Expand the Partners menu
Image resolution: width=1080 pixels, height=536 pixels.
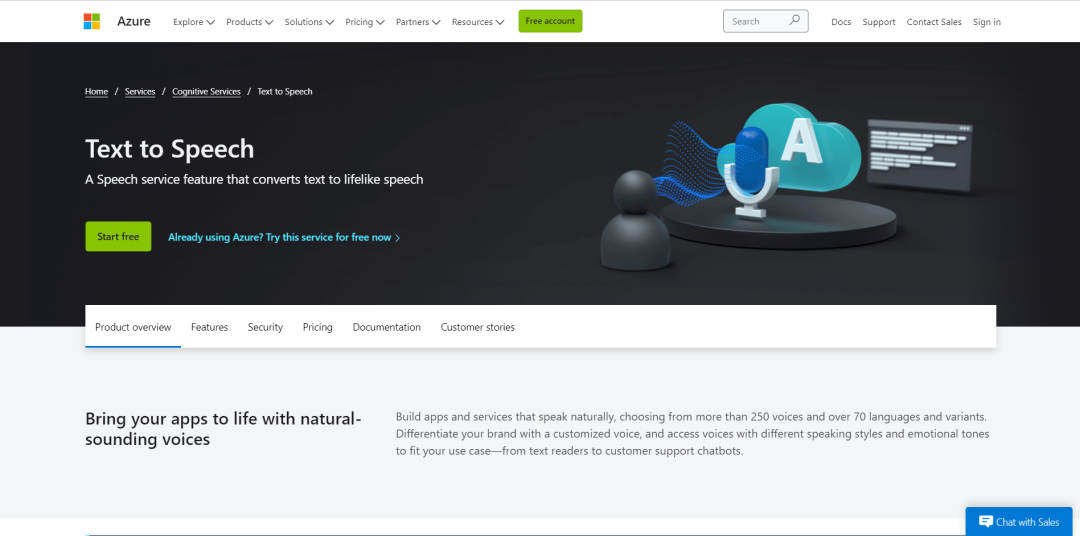click(417, 22)
